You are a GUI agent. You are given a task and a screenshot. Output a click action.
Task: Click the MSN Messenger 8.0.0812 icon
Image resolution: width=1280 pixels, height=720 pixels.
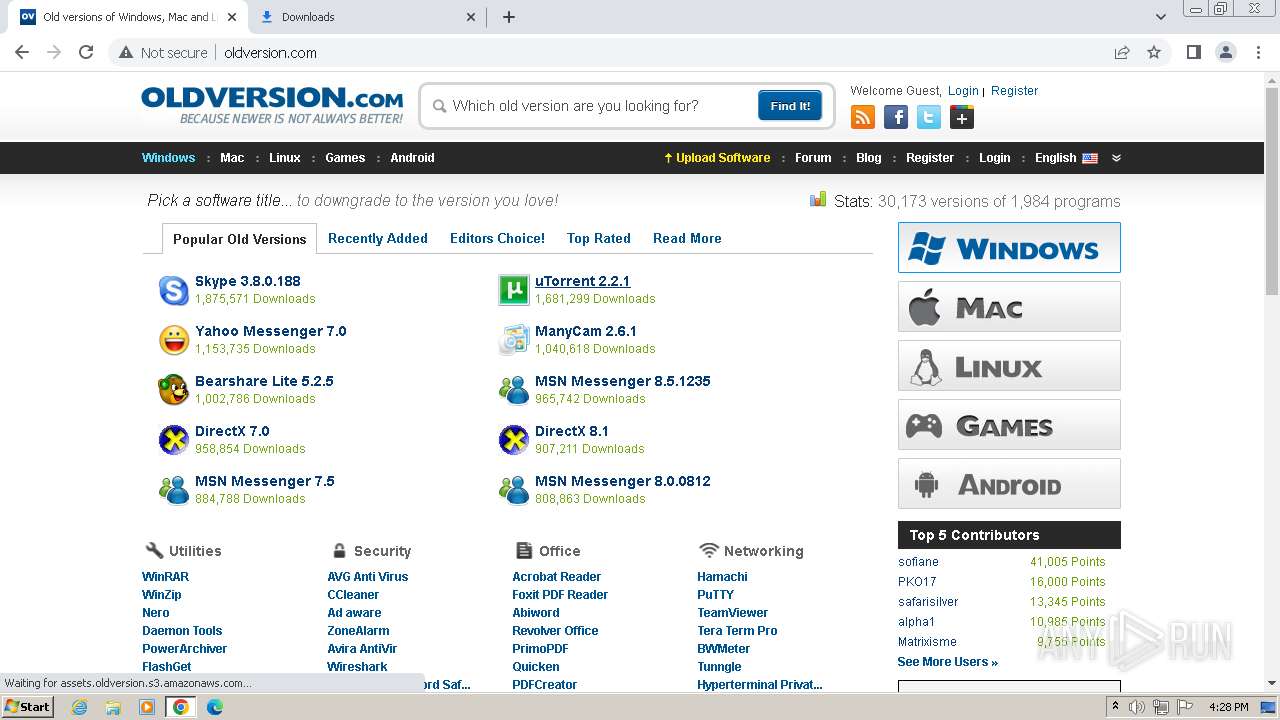point(514,490)
